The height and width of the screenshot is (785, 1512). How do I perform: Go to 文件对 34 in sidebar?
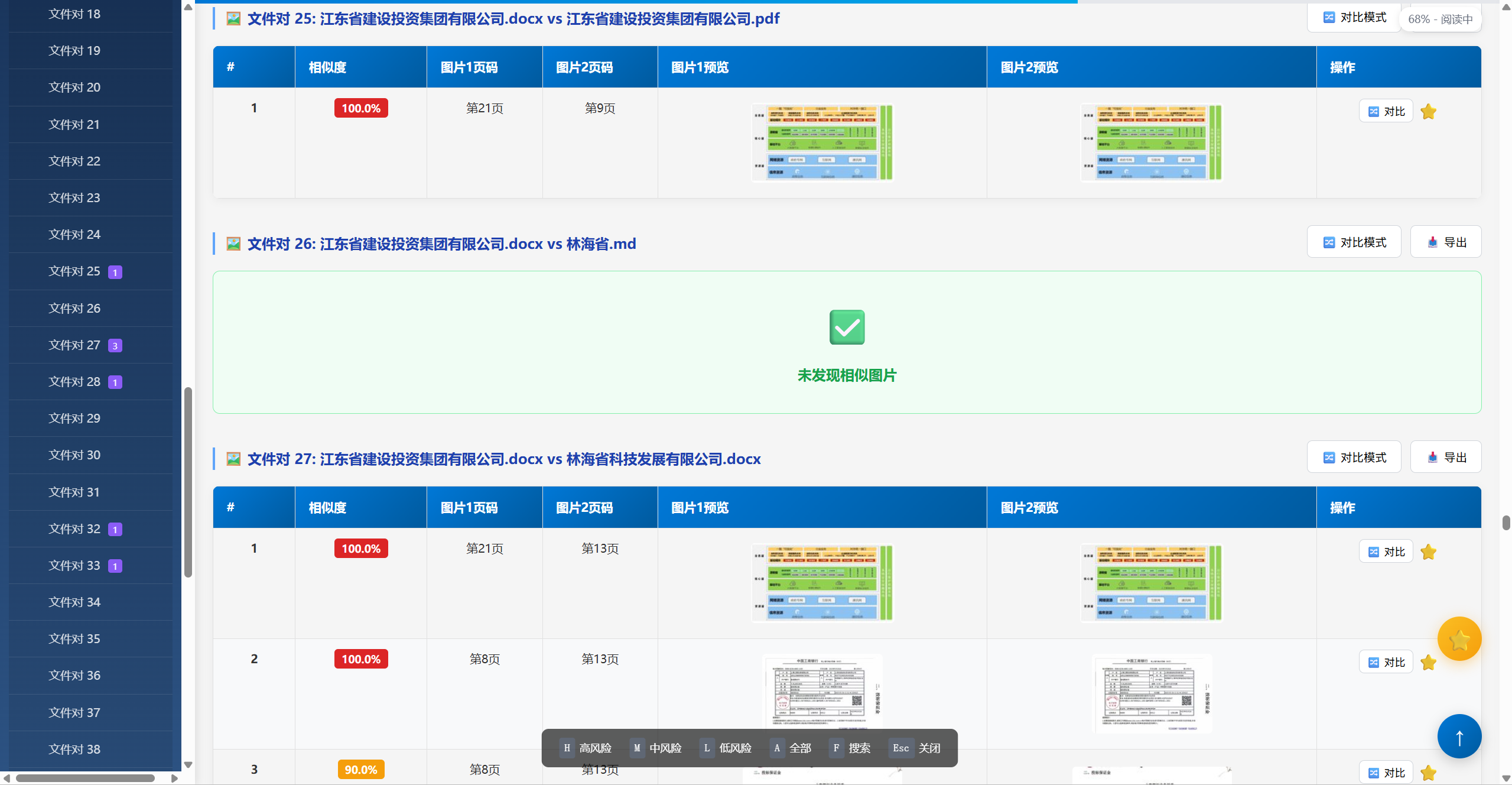(x=91, y=602)
